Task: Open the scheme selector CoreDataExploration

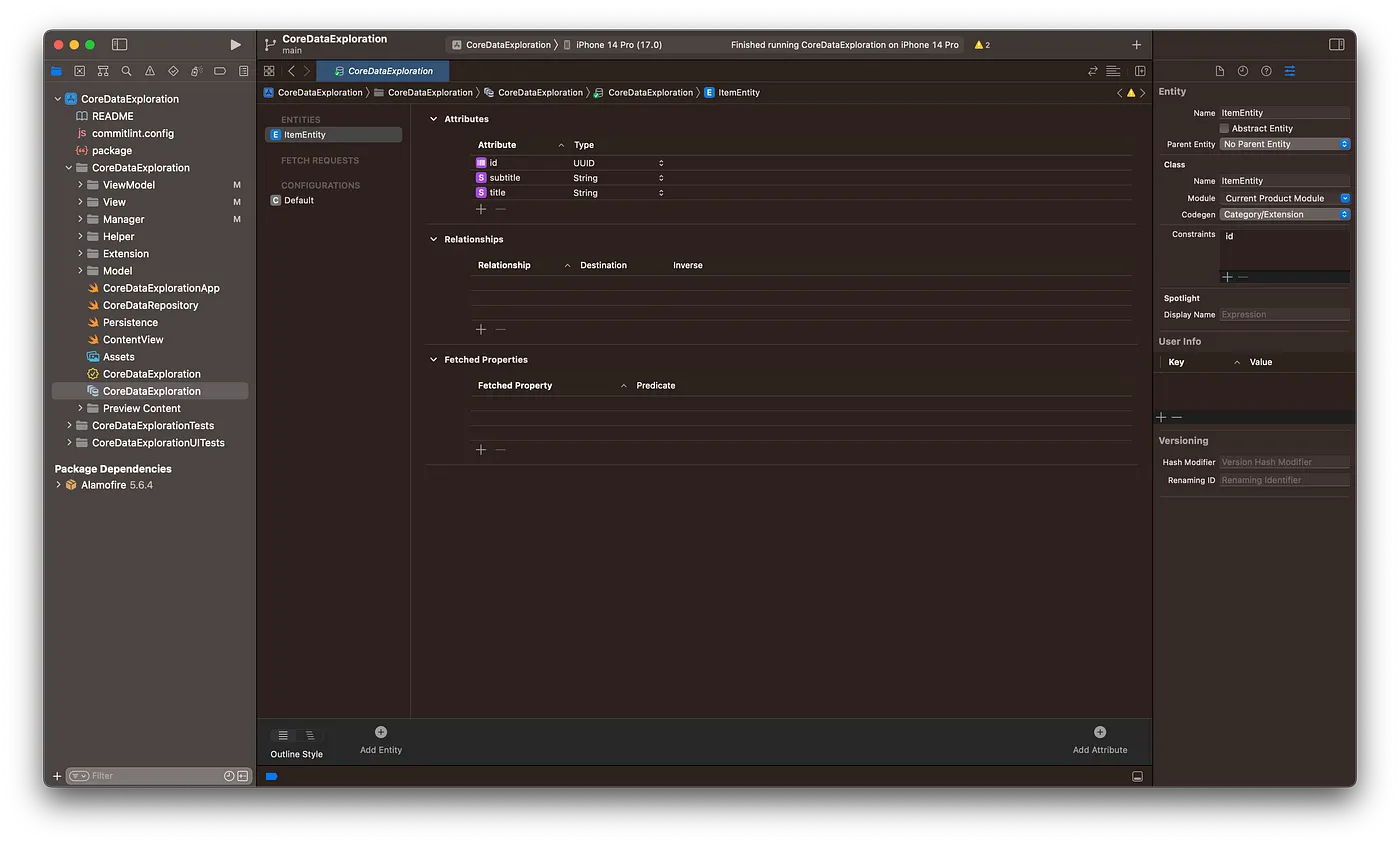Action: pos(501,45)
